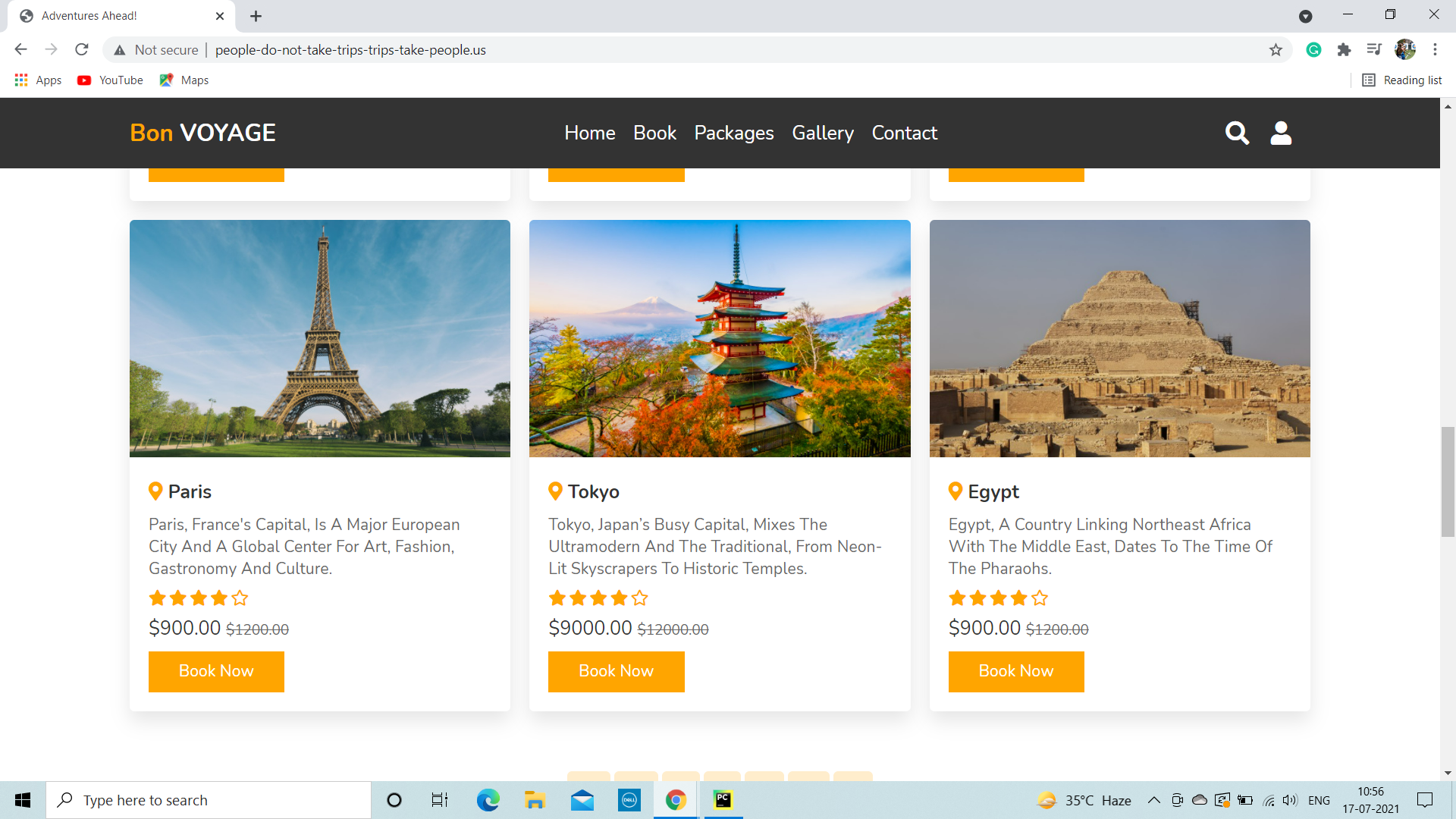Launch Microsoft Edge from the taskbar

488,799
